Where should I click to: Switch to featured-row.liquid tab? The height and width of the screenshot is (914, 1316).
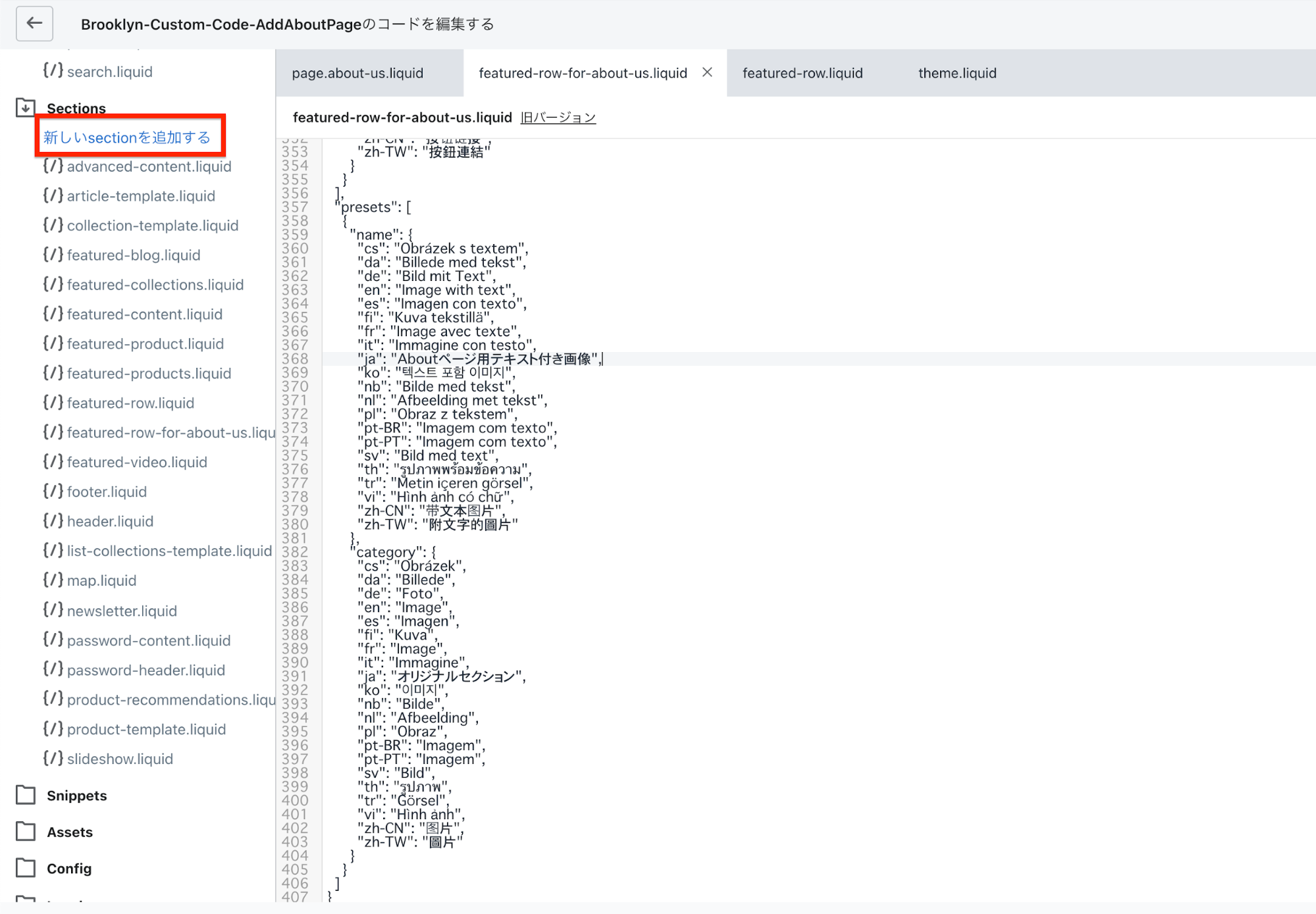point(802,73)
